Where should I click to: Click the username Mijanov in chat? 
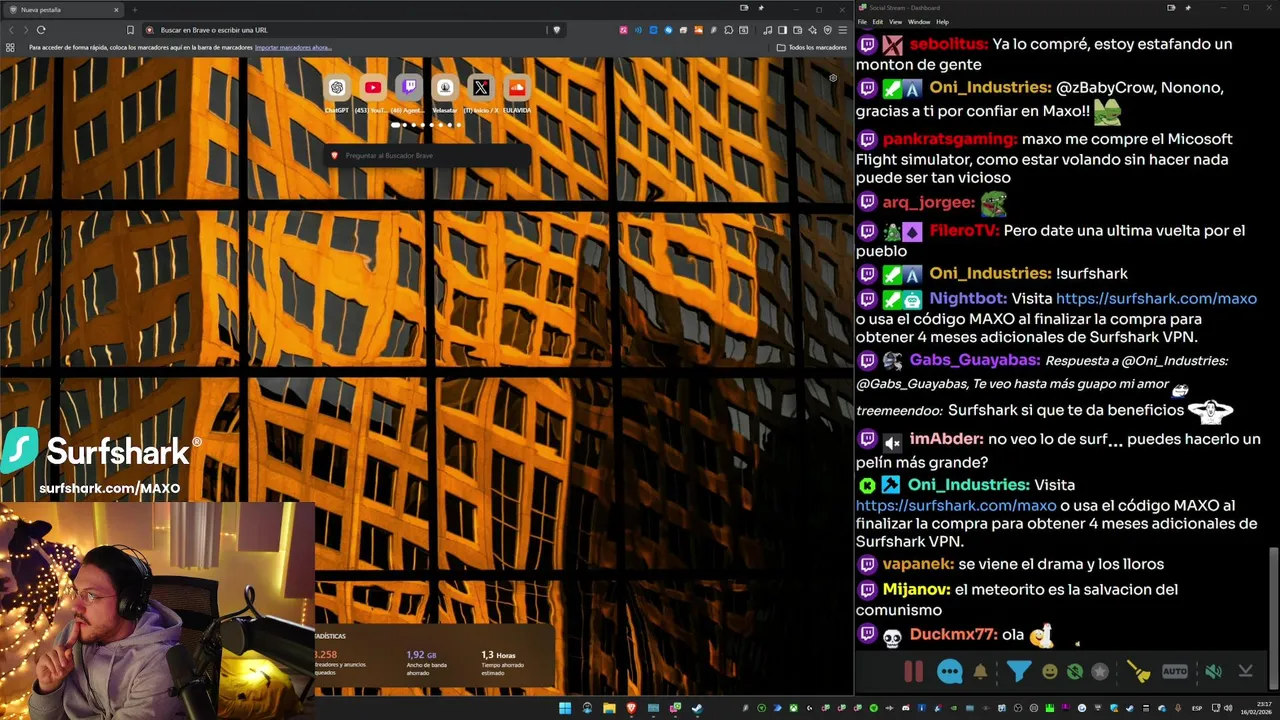917,590
